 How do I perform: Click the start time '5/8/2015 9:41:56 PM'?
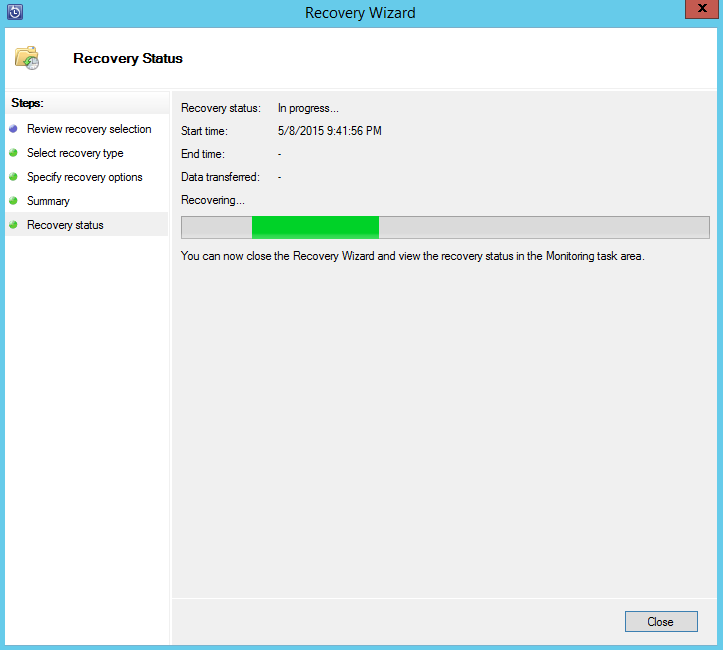330,131
